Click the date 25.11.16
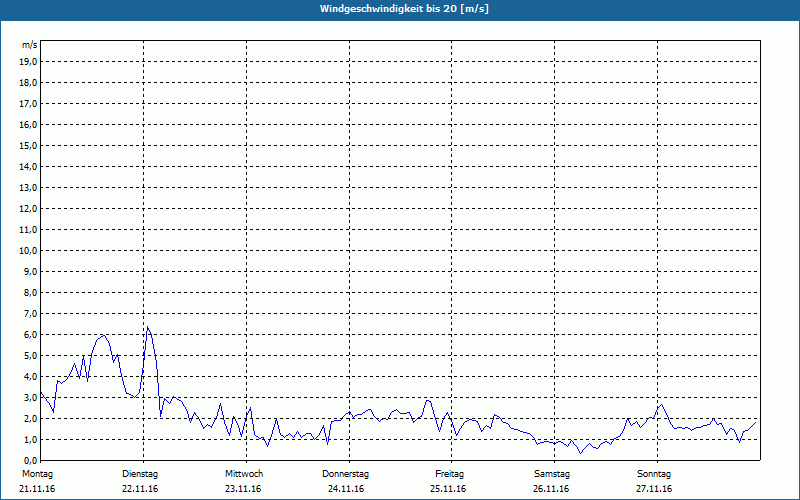This screenshot has height=500, width=800. coord(448,489)
